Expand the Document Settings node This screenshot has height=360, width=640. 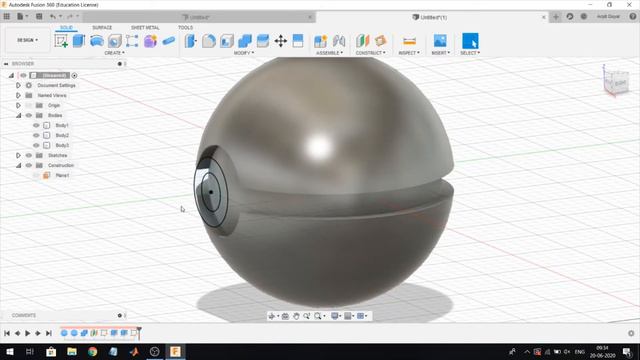[x=18, y=85]
